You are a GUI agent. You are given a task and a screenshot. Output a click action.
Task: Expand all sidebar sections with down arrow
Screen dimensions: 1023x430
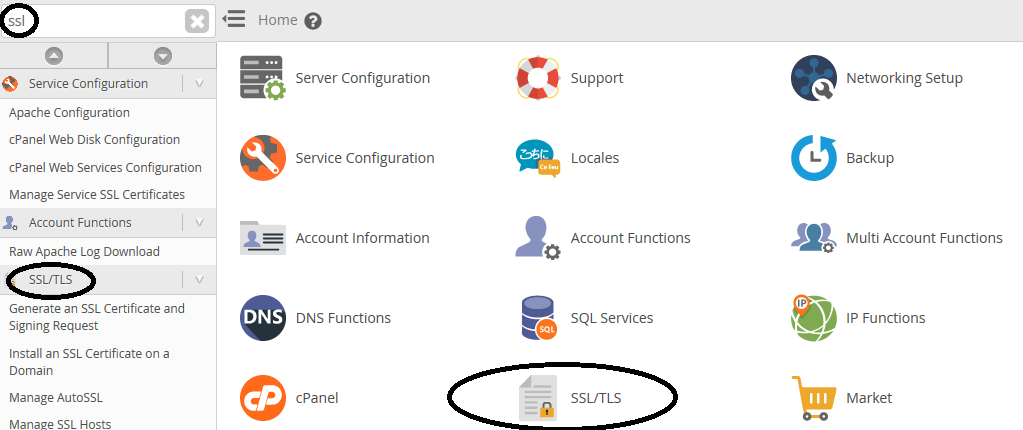(x=162, y=56)
